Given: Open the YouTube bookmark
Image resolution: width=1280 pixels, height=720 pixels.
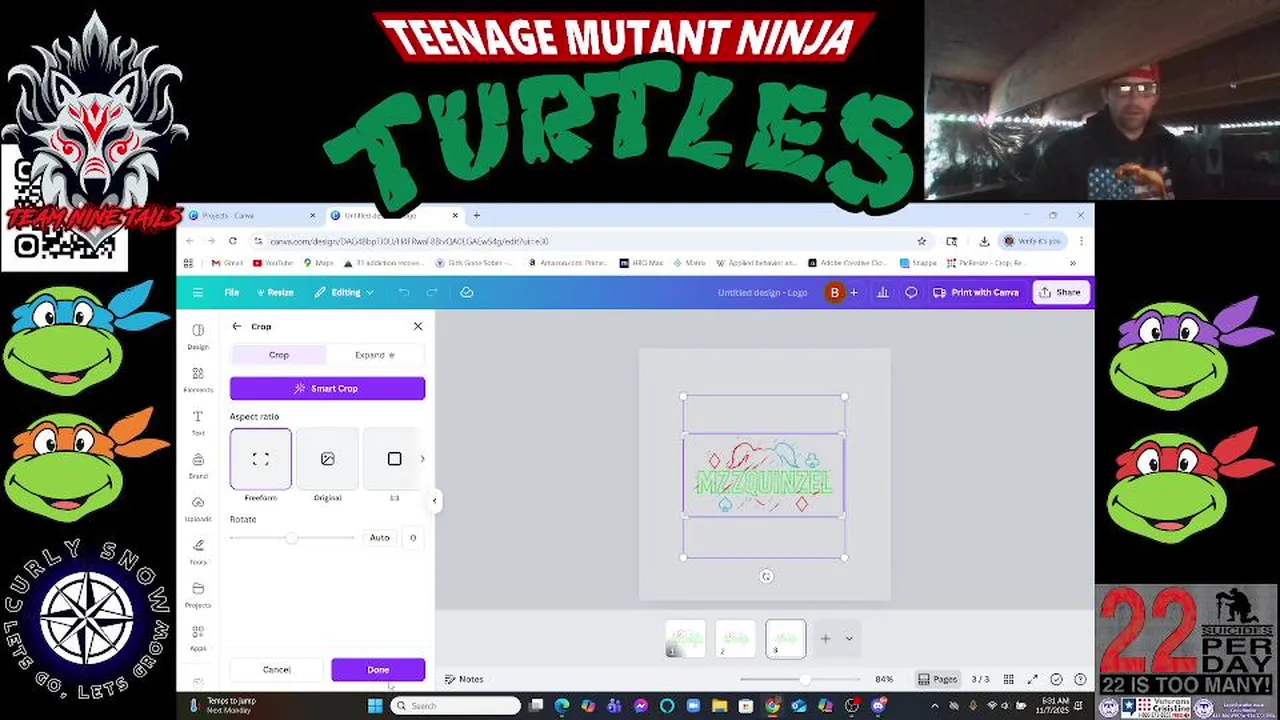Looking at the screenshot, I should point(273,263).
